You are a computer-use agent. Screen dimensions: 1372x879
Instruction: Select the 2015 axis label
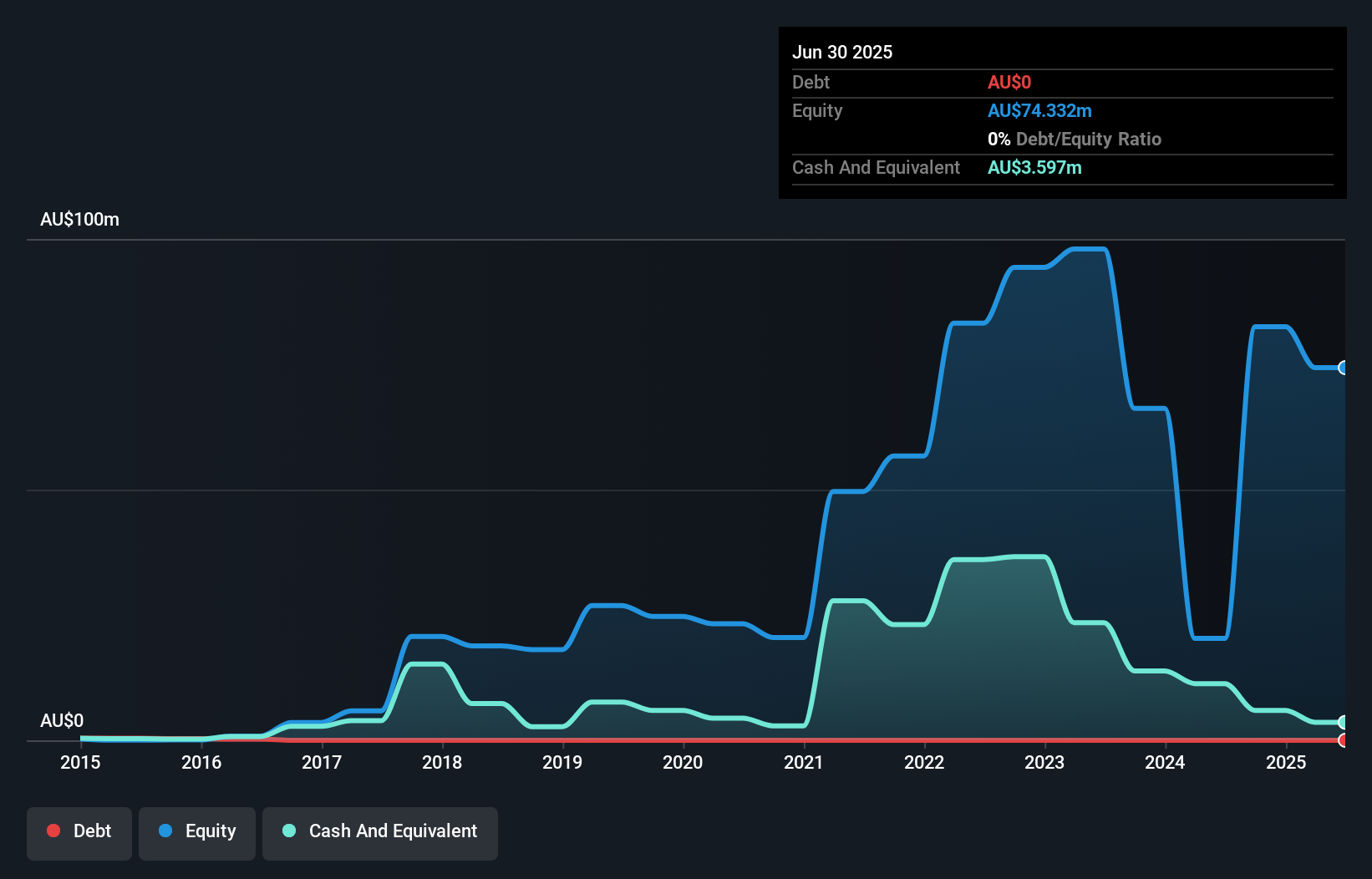coord(79,762)
